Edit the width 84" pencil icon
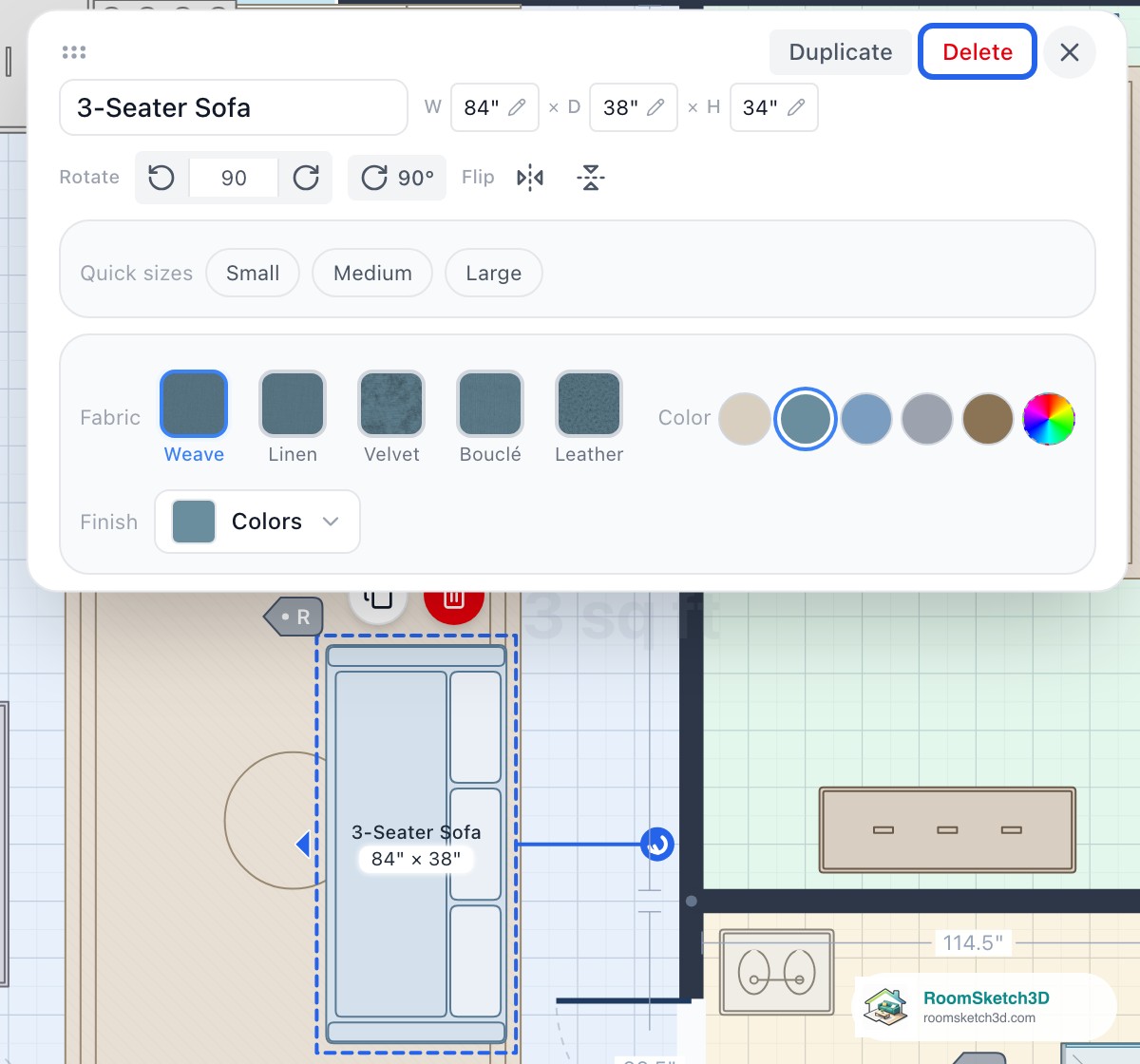The width and height of the screenshot is (1140, 1064). 517,107
